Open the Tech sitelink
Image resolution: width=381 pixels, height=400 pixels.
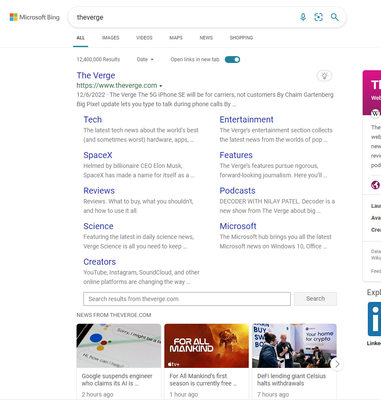point(93,120)
